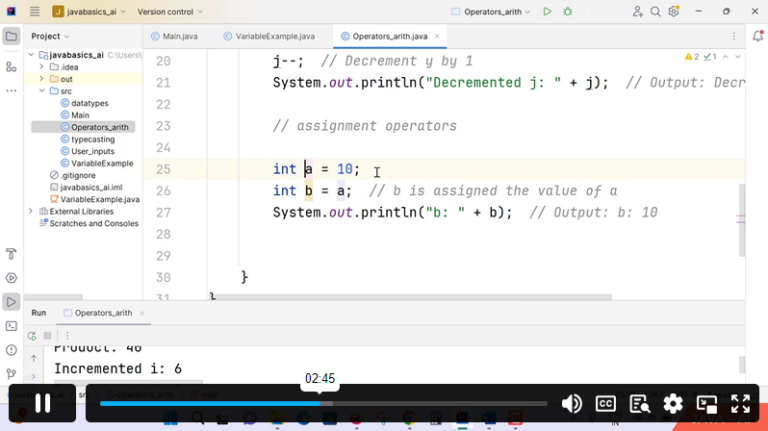The height and width of the screenshot is (431, 768).
Task: Toggle the Project tool window folder icon
Action: point(11,36)
